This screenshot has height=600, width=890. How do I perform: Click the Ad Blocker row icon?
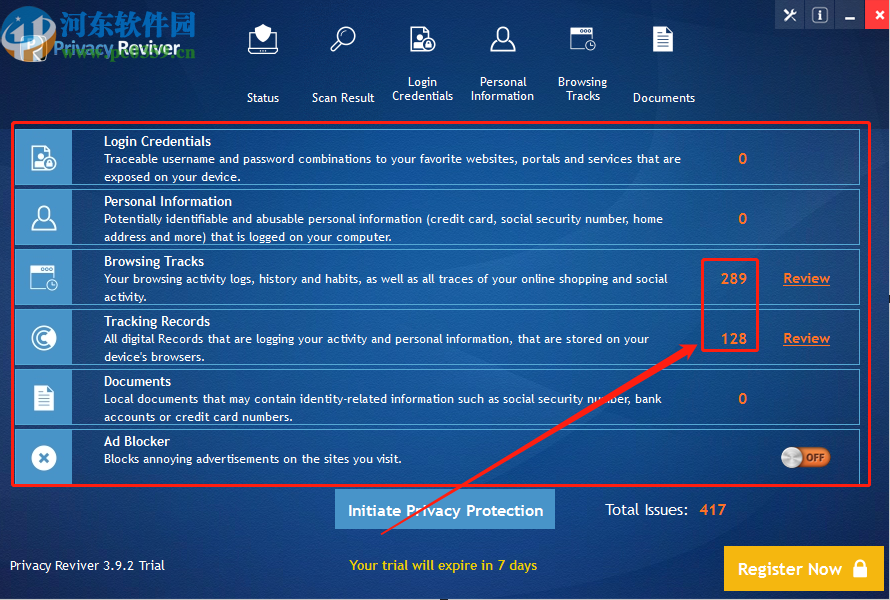click(44, 458)
